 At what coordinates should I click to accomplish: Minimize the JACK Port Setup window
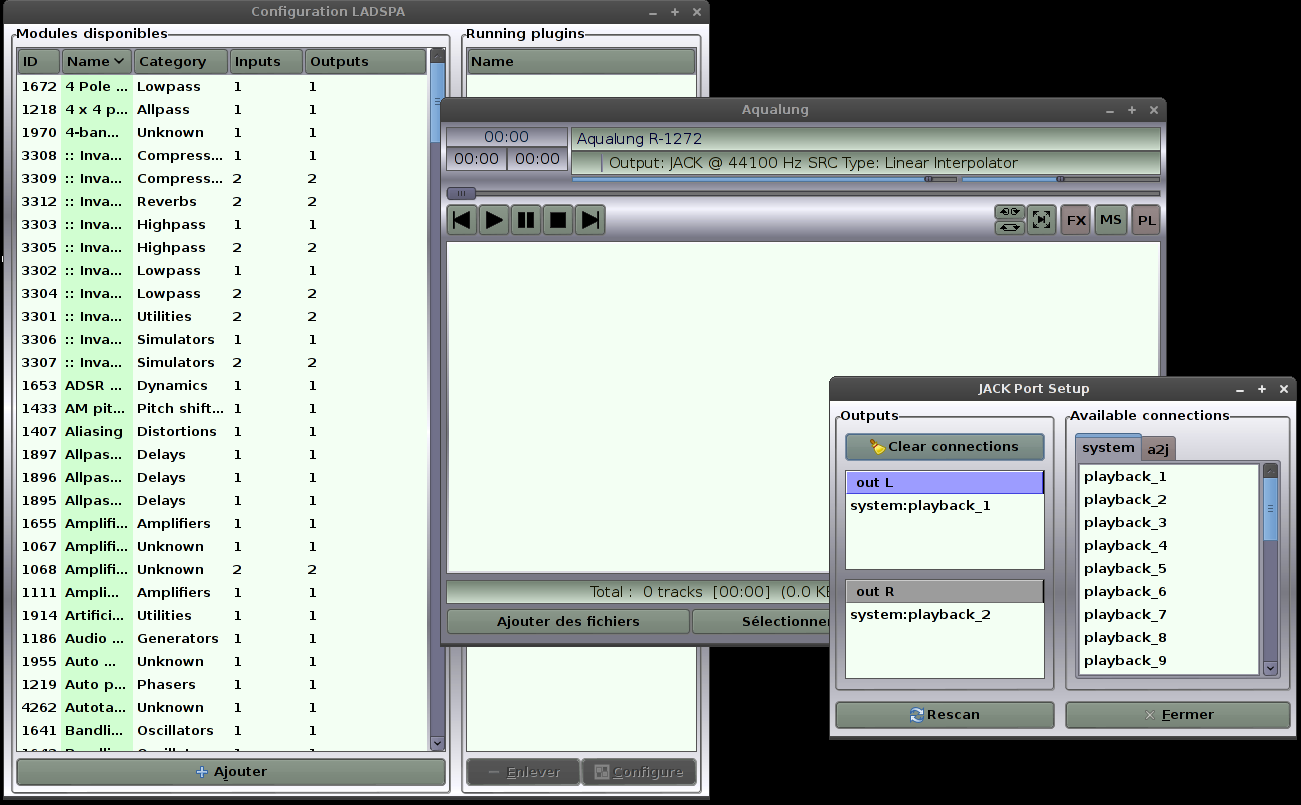pyautogui.click(x=1240, y=389)
